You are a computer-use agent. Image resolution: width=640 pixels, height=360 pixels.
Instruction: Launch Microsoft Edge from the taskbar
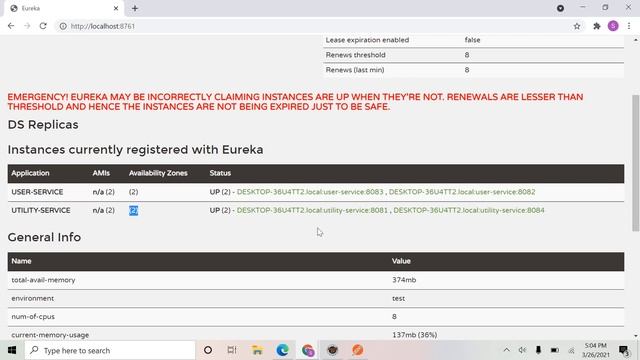[x=282, y=350]
